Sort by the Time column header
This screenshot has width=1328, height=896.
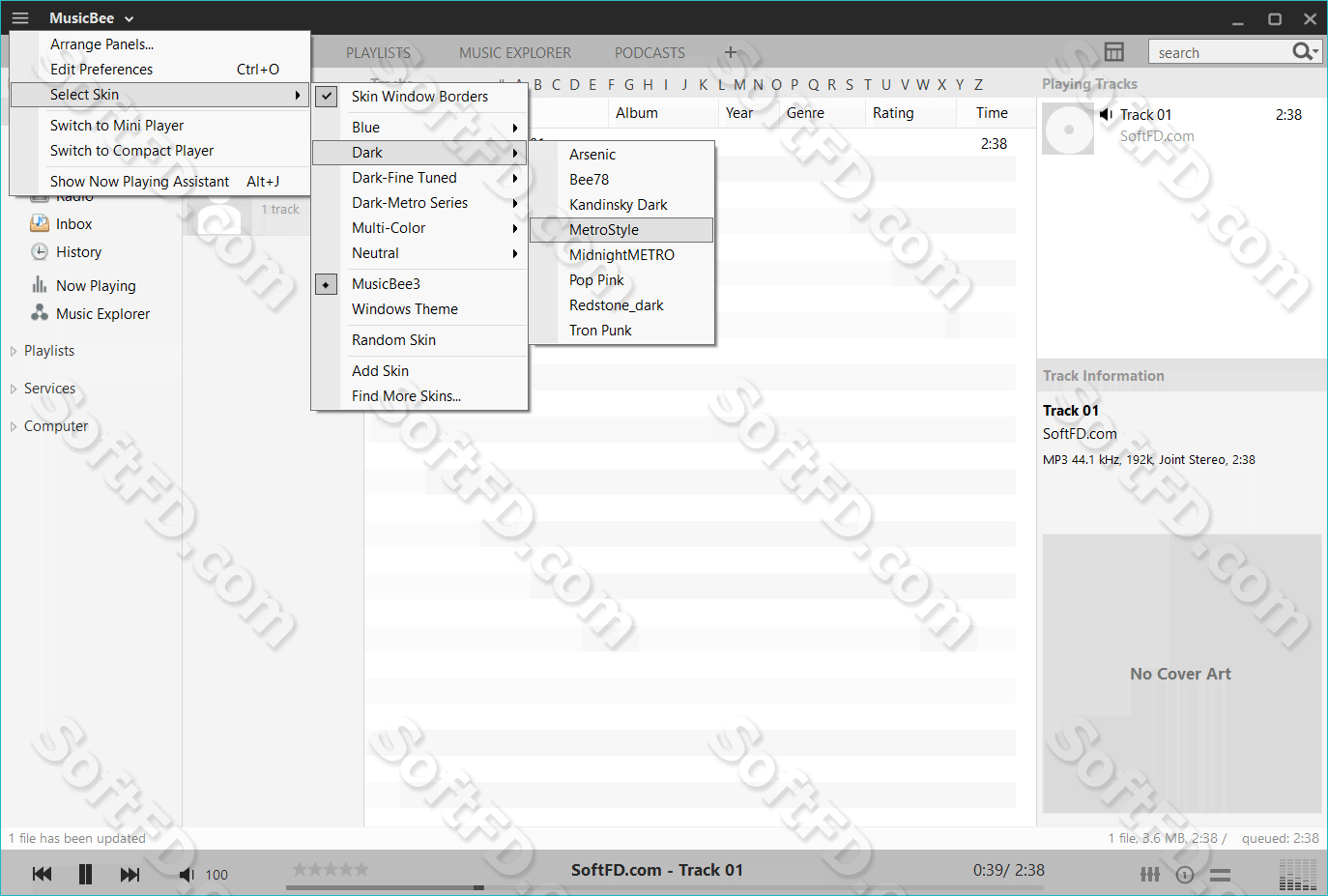[x=992, y=113]
